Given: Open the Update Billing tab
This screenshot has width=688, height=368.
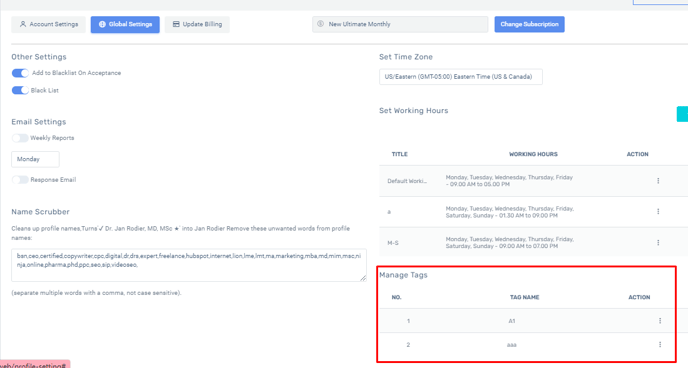Looking at the screenshot, I should coord(197,25).
